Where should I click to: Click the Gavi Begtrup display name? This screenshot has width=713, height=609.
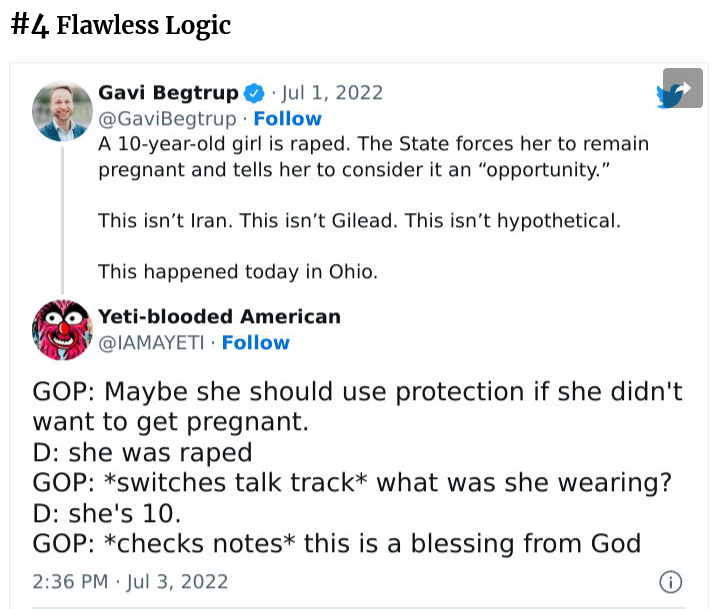coord(168,93)
